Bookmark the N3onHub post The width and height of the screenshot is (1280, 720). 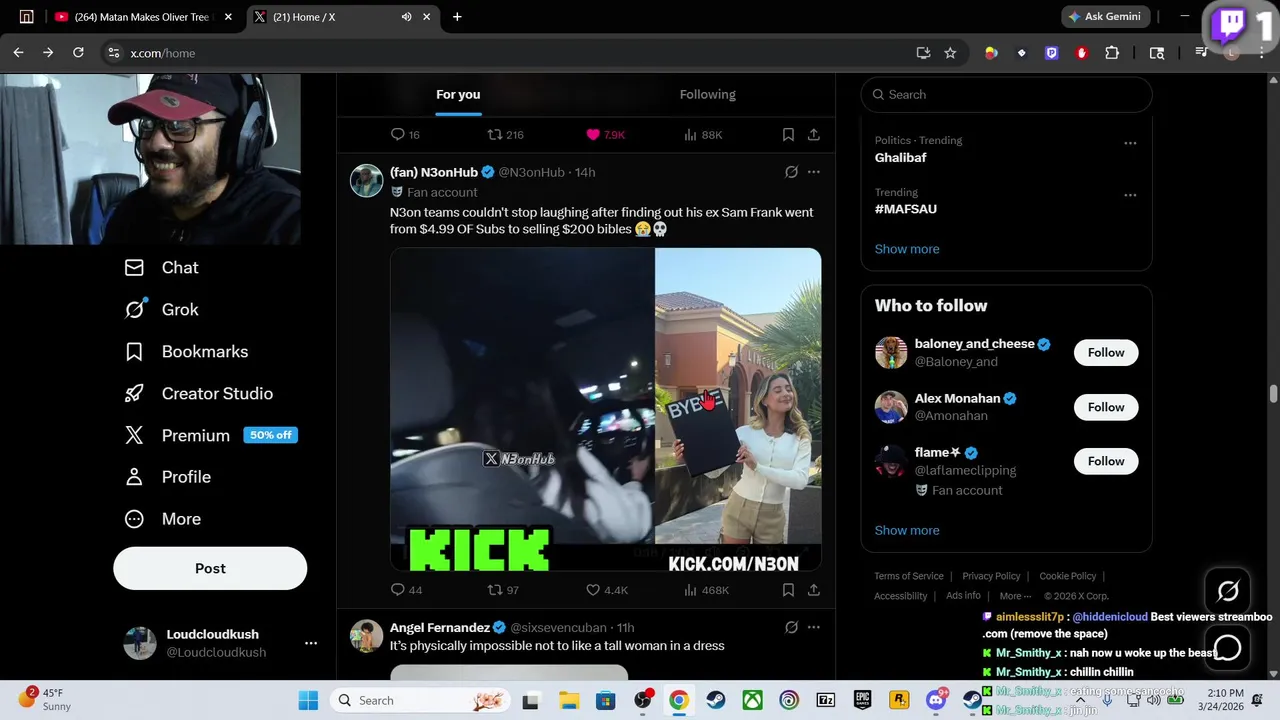[788, 590]
